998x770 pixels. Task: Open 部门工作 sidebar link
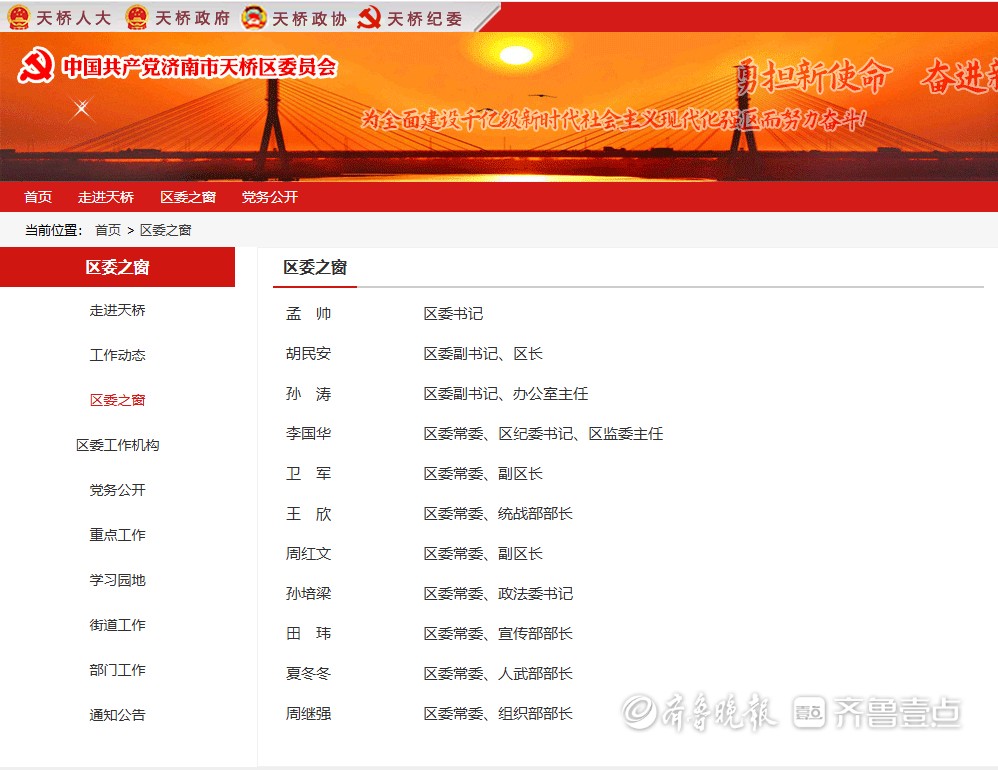pos(118,670)
